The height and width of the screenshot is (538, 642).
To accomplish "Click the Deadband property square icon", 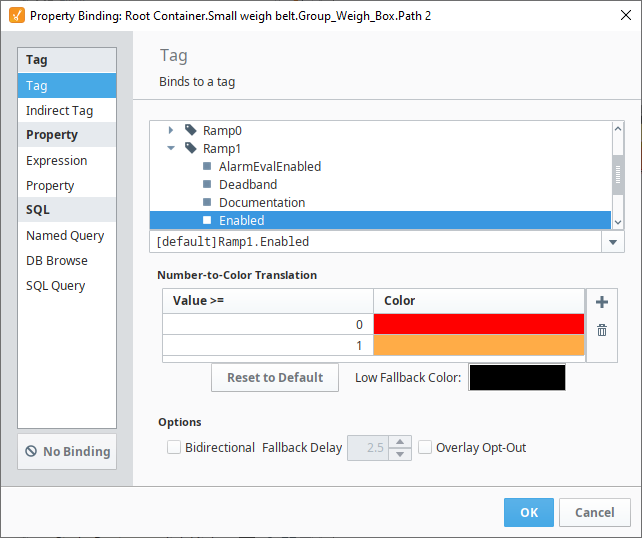I will coord(207,184).
